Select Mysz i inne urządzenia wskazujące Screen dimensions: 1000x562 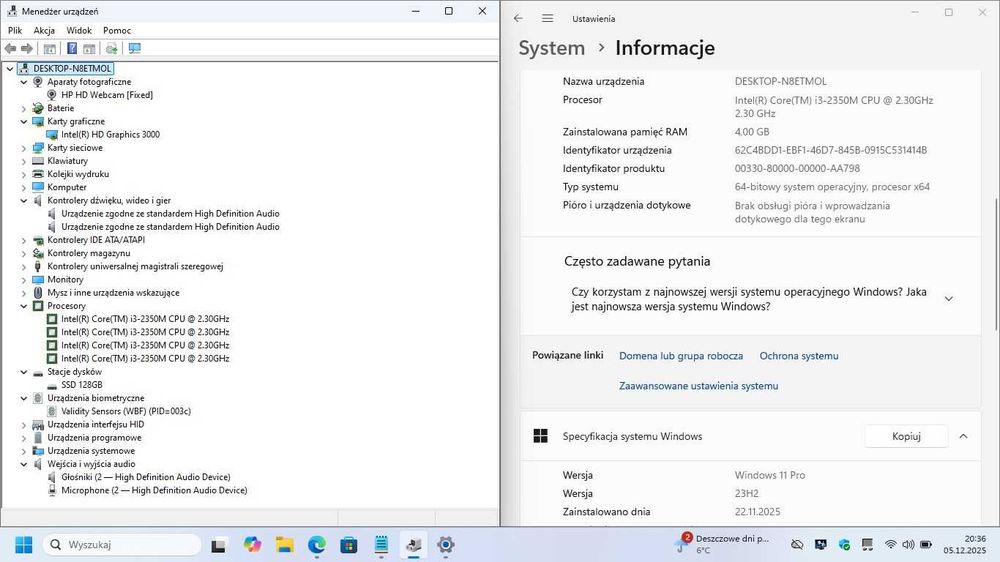pyautogui.click(x=113, y=293)
